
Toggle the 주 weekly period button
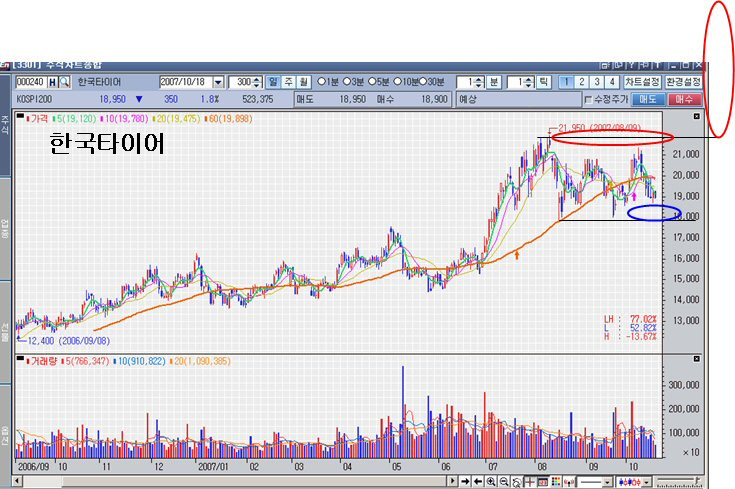point(288,82)
